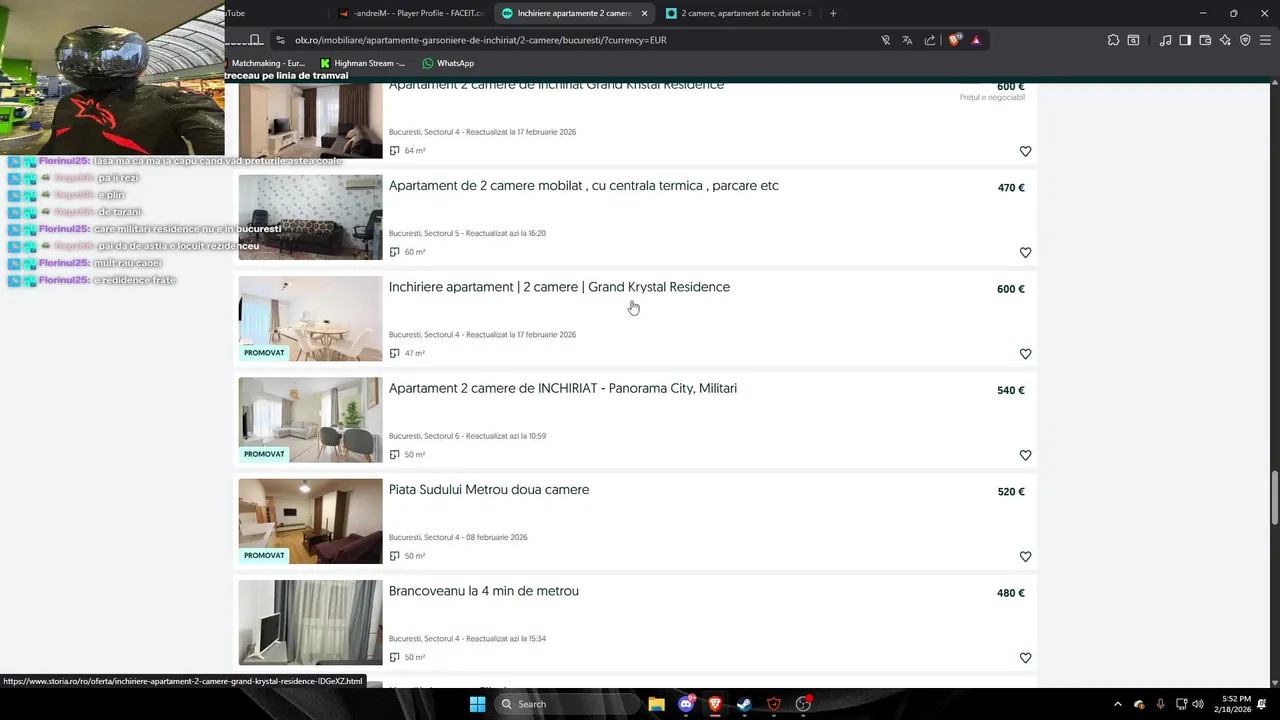The image size is (1280, 720).
Task: Open the Matchmaking bookmark
Action: 264,63
